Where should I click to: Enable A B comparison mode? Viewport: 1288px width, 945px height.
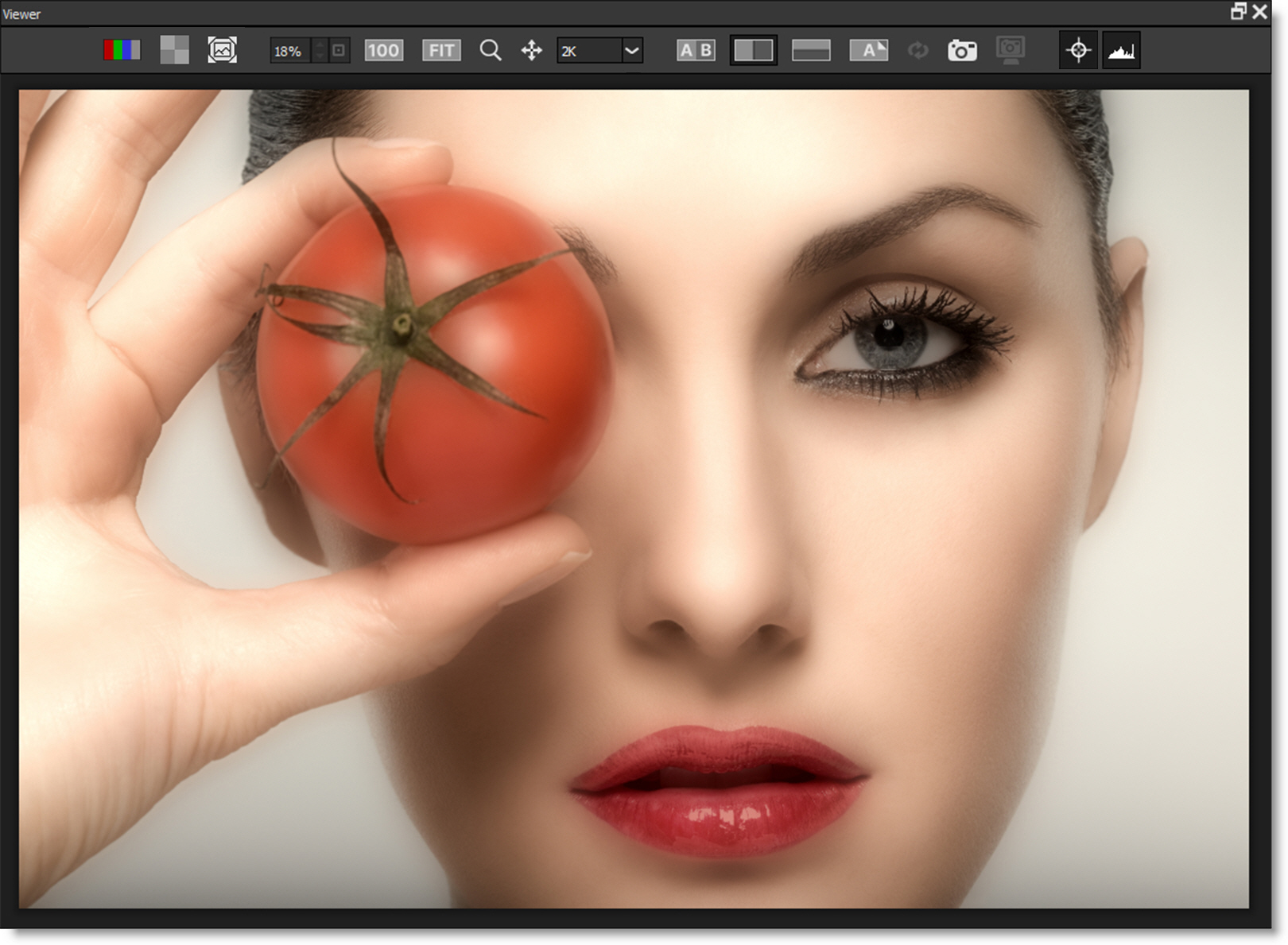click(x=696, y=51)
